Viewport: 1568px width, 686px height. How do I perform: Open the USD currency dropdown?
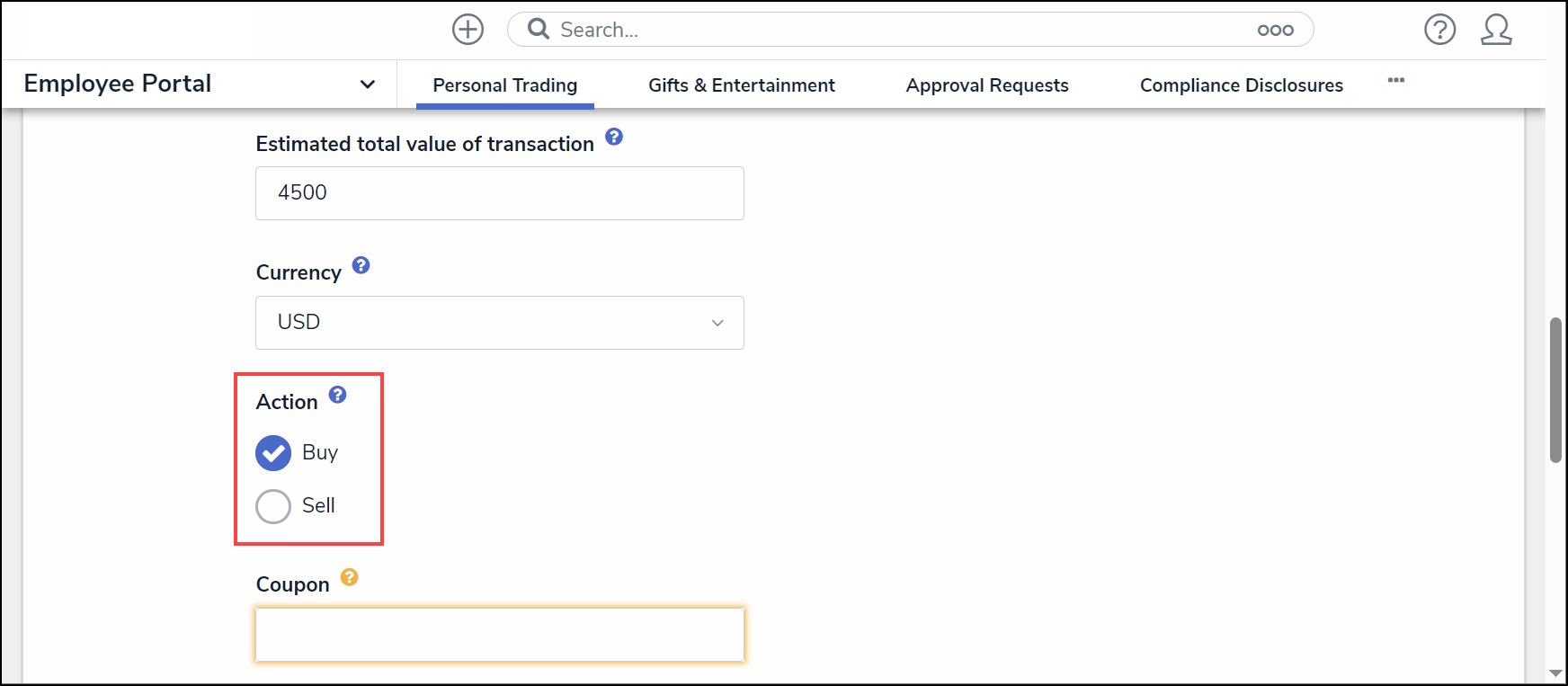click(499, 323)
